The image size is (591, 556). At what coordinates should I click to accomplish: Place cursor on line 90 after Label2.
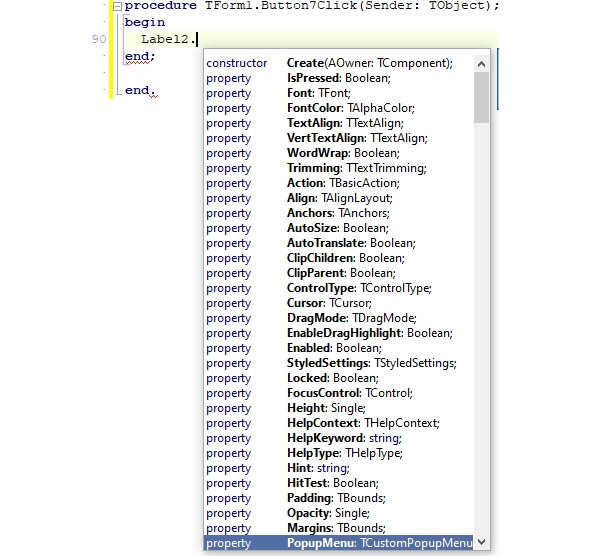pyautogui.click(x=197, y=39)
